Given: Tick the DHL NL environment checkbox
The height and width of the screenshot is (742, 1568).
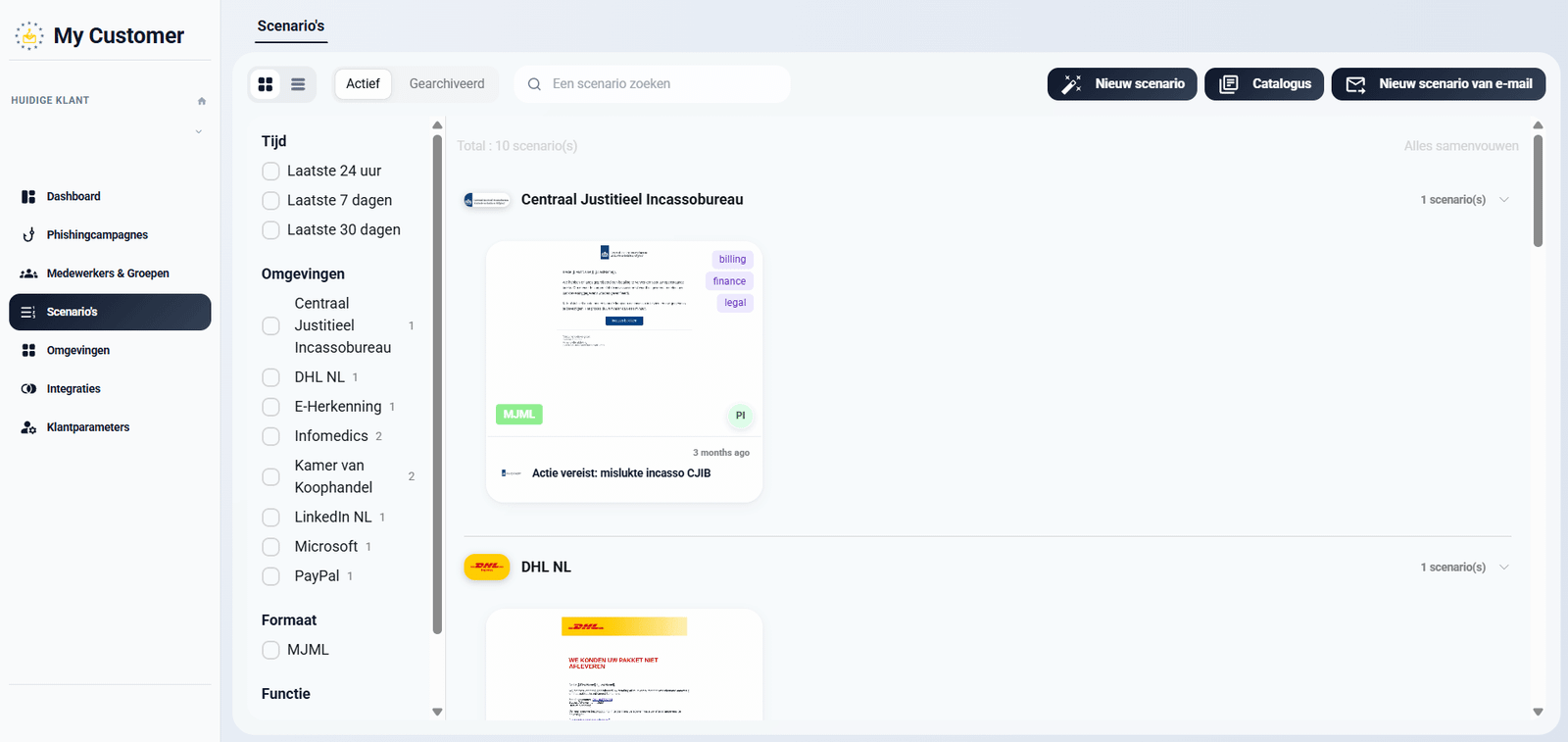Looking at the screenshot, I should click(x=271, y=377).
